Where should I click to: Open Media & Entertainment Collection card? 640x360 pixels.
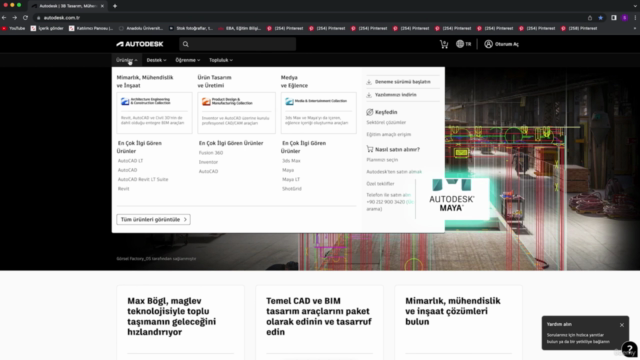click(x=318, y=113)
